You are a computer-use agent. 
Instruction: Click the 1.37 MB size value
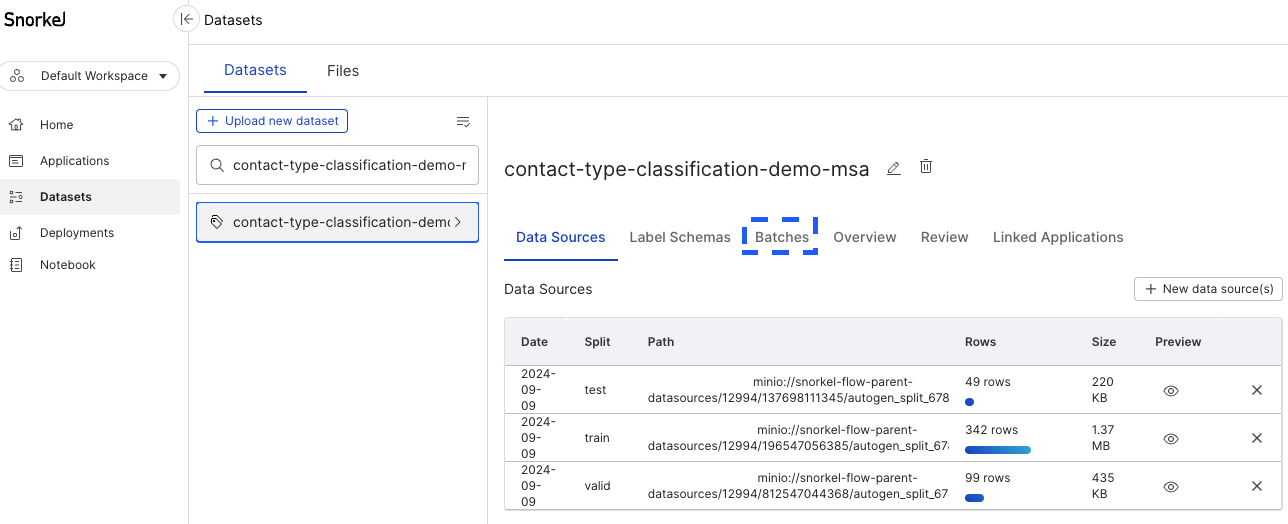click(x=1105, y=438)
